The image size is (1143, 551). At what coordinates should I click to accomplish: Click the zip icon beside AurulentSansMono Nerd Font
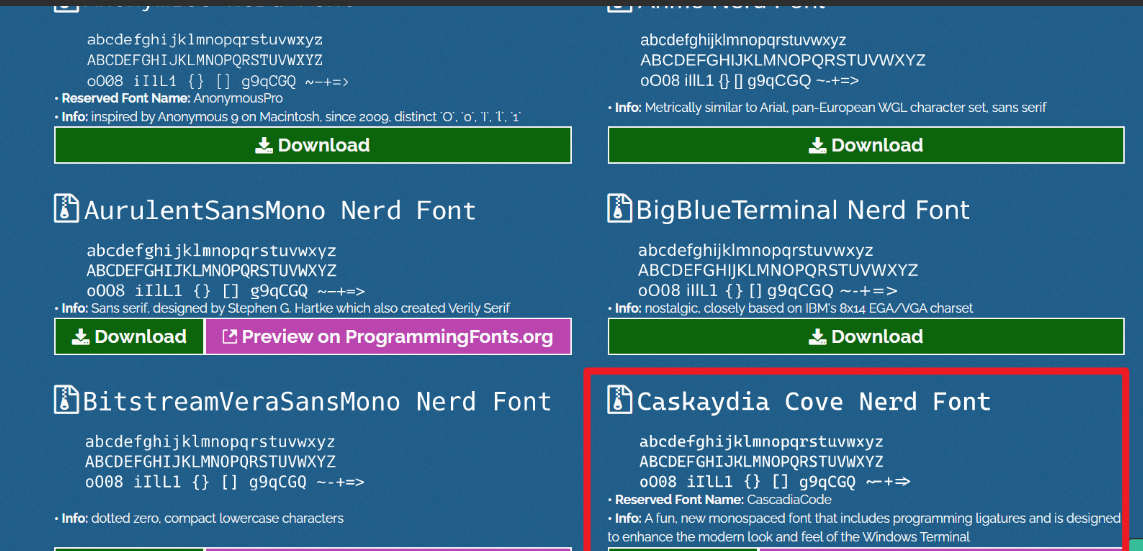[x=66, y=208]
